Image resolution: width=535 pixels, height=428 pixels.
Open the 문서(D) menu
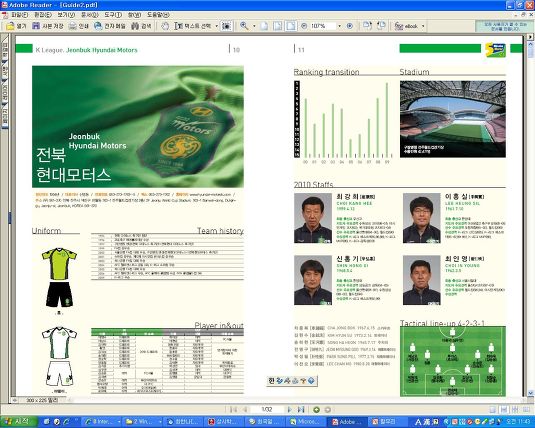(x=89, y=15)
